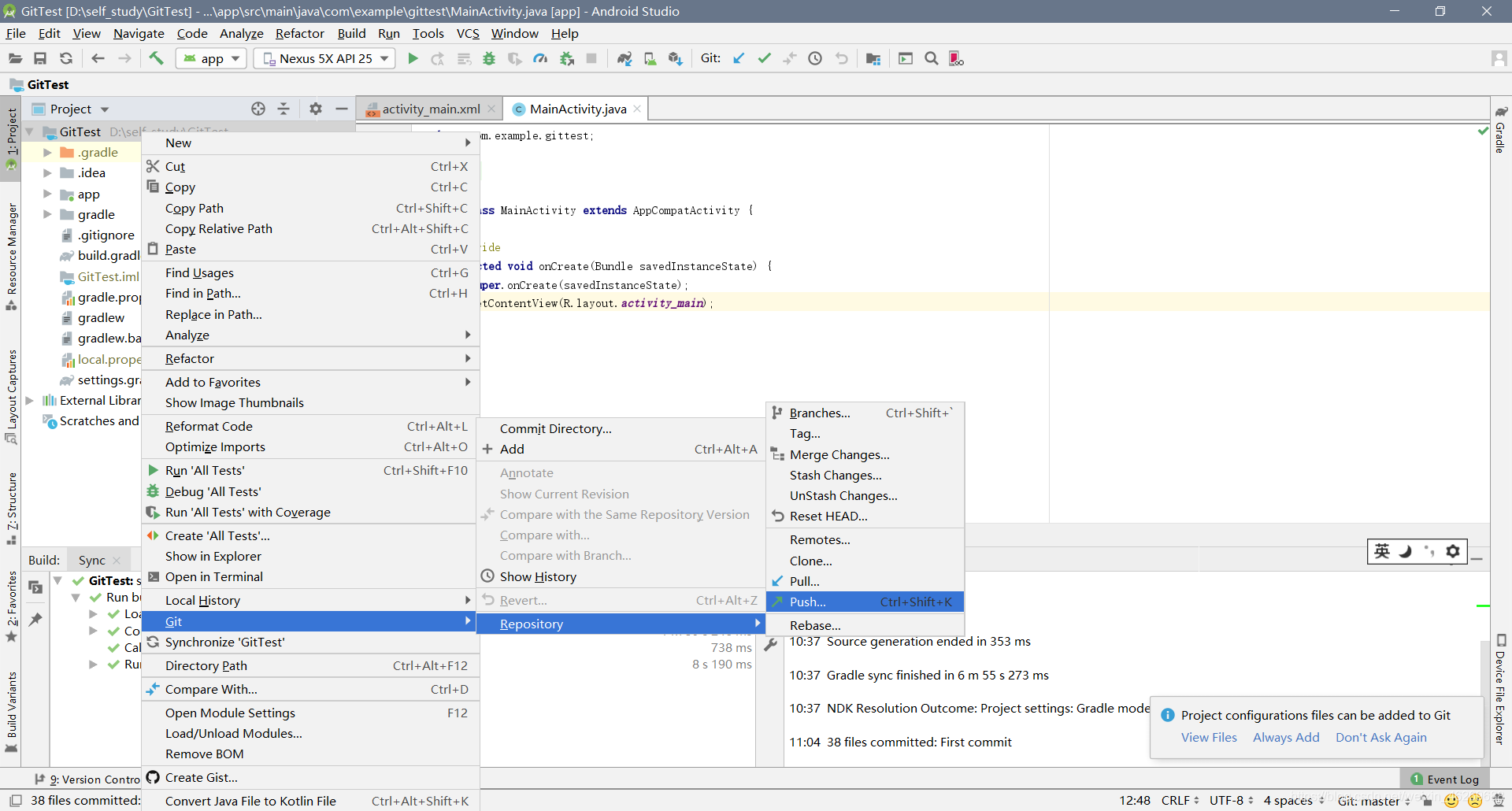Click the wrench icon in Event Log

pyautogui.click(x=771, y=644)
